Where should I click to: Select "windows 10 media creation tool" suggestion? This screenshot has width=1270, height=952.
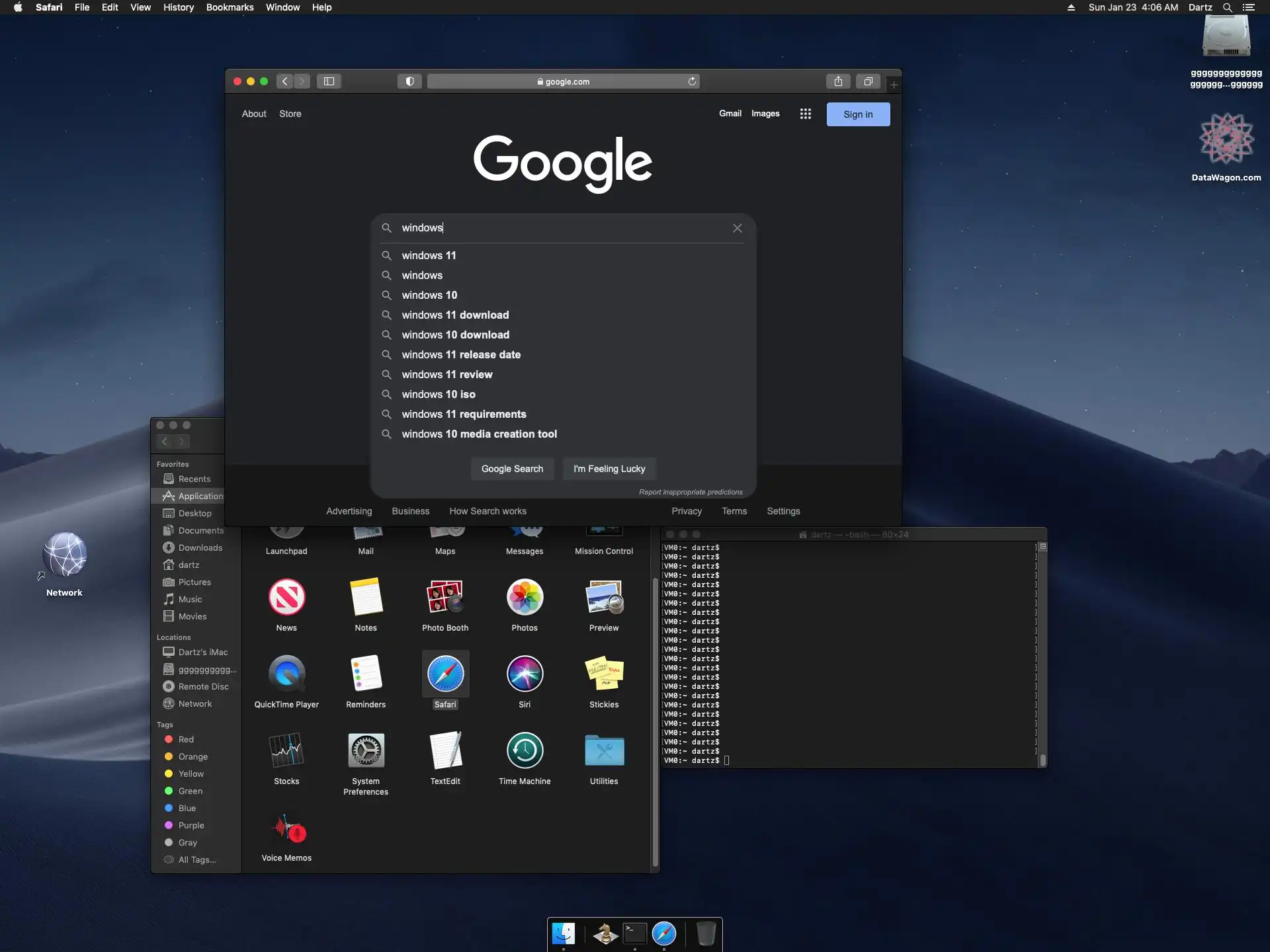tap(479, 434)
